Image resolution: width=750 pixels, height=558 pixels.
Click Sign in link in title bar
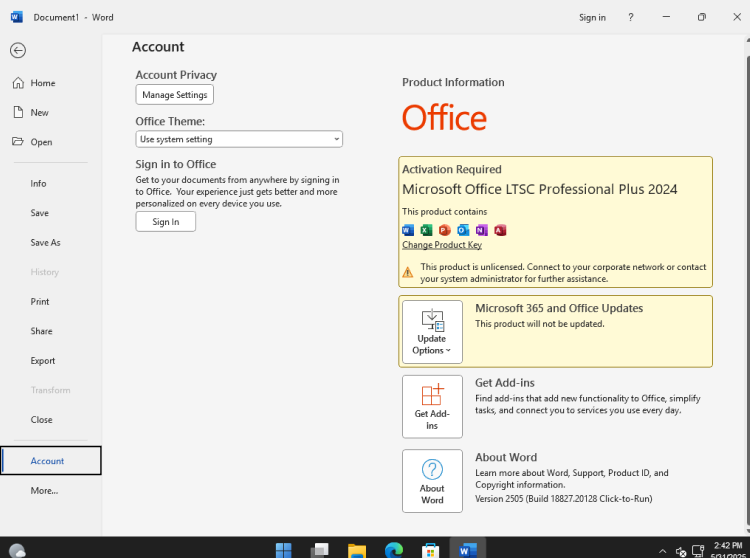pos(592,18)
